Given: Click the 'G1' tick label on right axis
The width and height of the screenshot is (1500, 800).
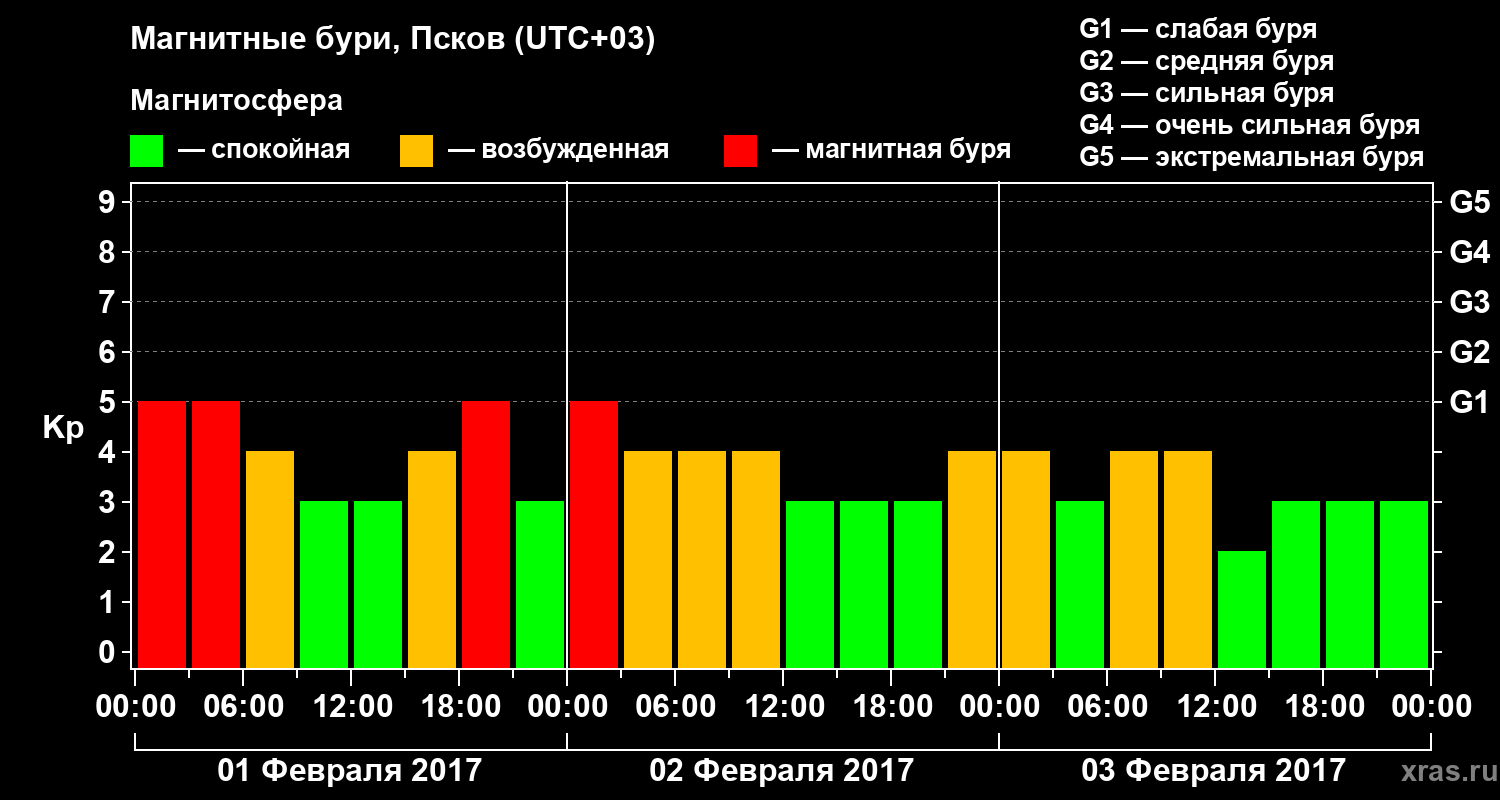Looking at the screenshot, I should tap(1470, 403).
